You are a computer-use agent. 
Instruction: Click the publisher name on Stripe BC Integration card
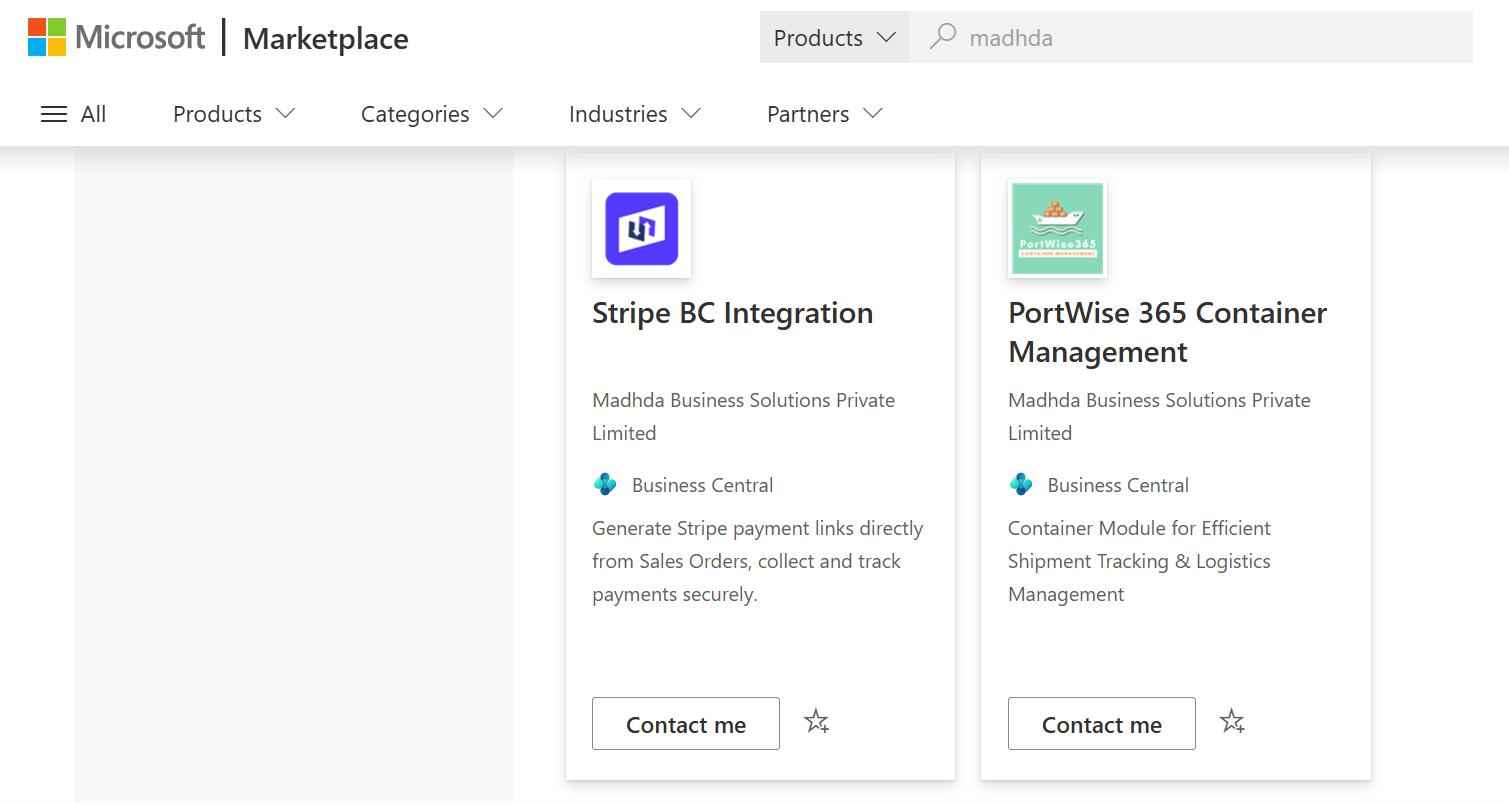click(743, 416)
